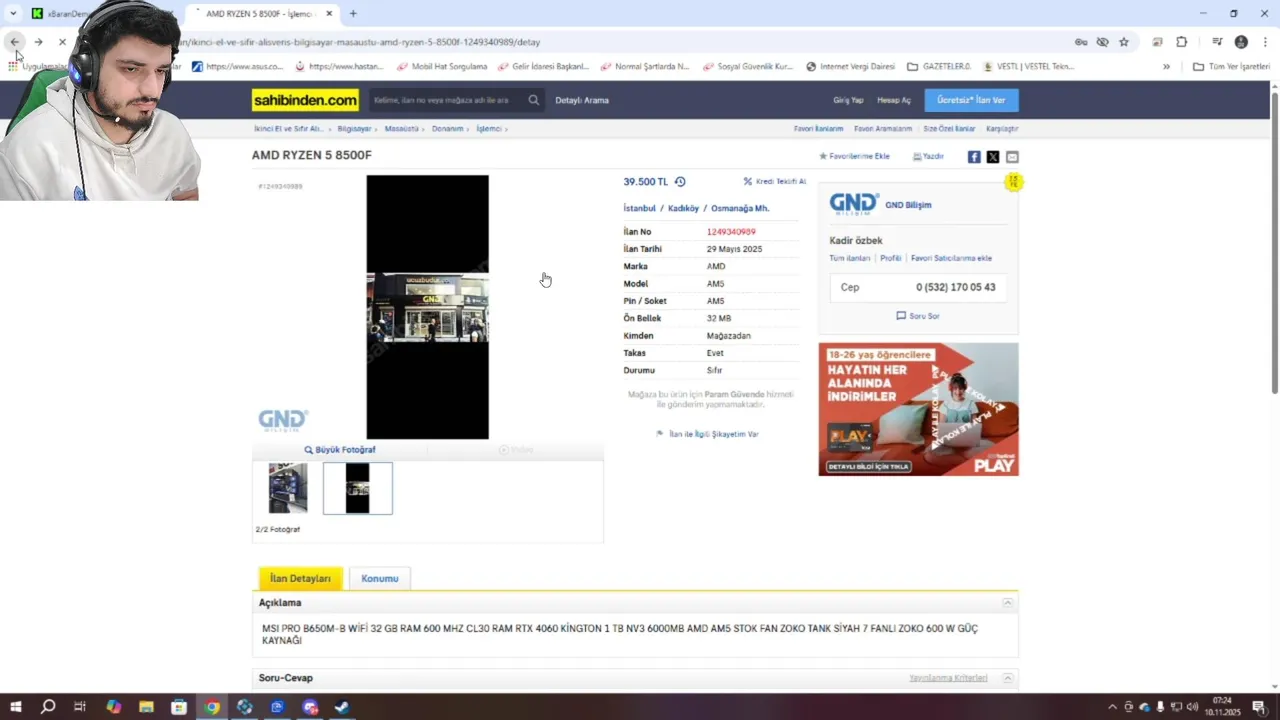Open Steam from the taskbar
The height and width of the screenshot is (720, 1280).
click(x=342, y=707)
